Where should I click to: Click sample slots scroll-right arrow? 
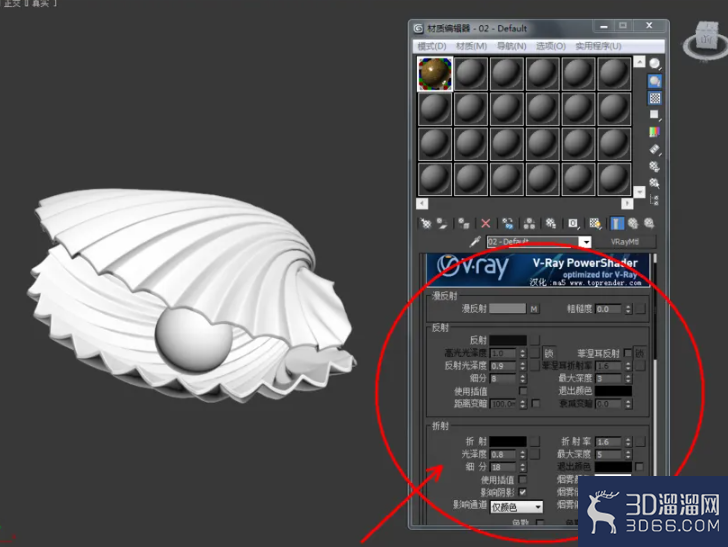(x=627, y=203)
